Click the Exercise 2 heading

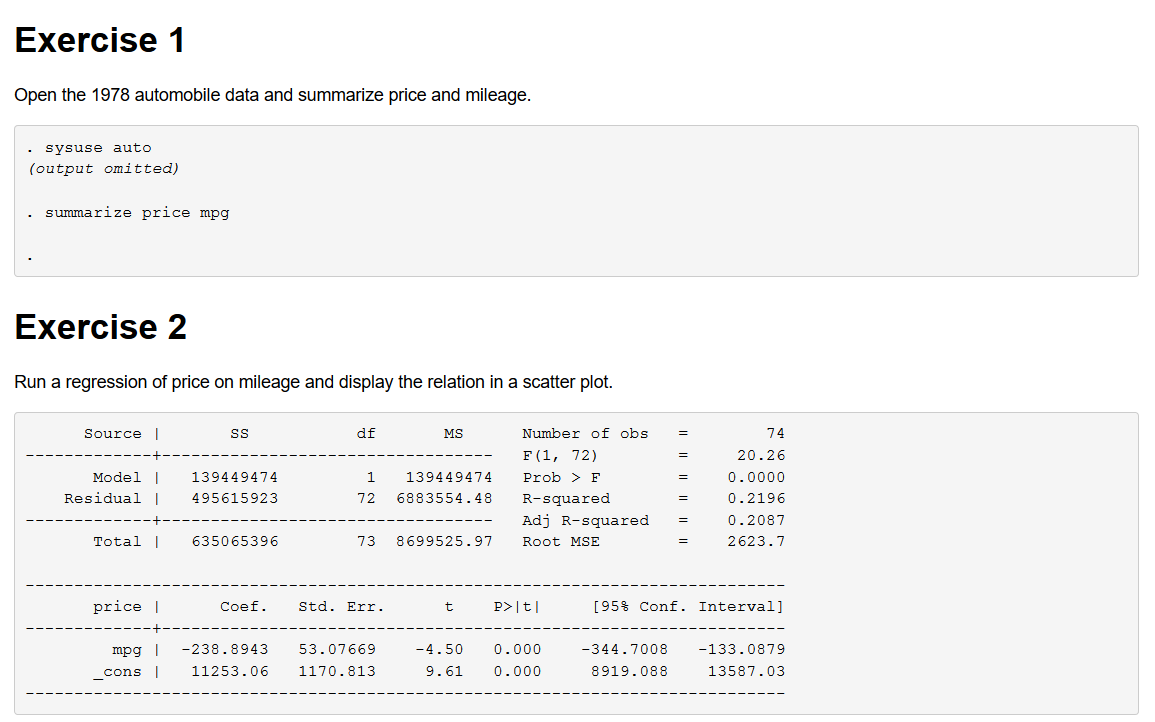pos(100,328)
